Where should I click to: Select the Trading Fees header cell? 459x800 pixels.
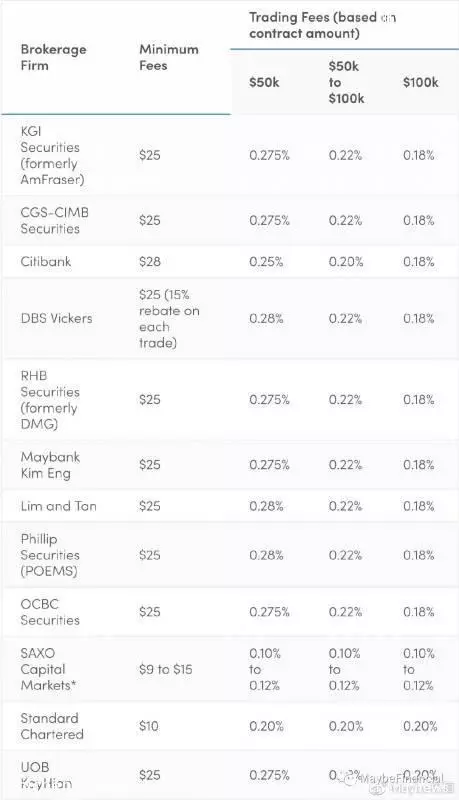point(323,25)
